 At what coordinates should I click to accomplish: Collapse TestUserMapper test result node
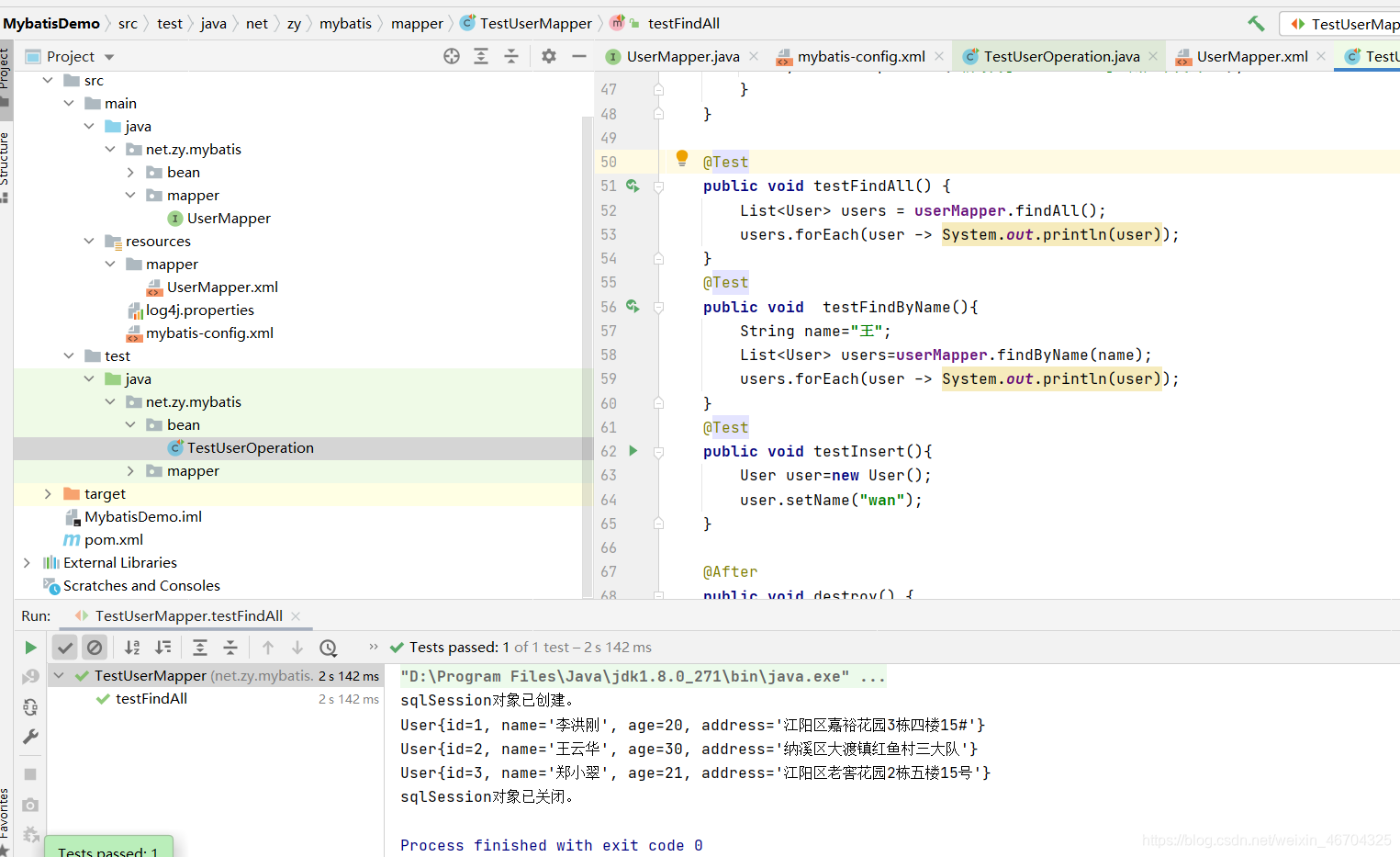pyautogui.click(x=59, y=676)
